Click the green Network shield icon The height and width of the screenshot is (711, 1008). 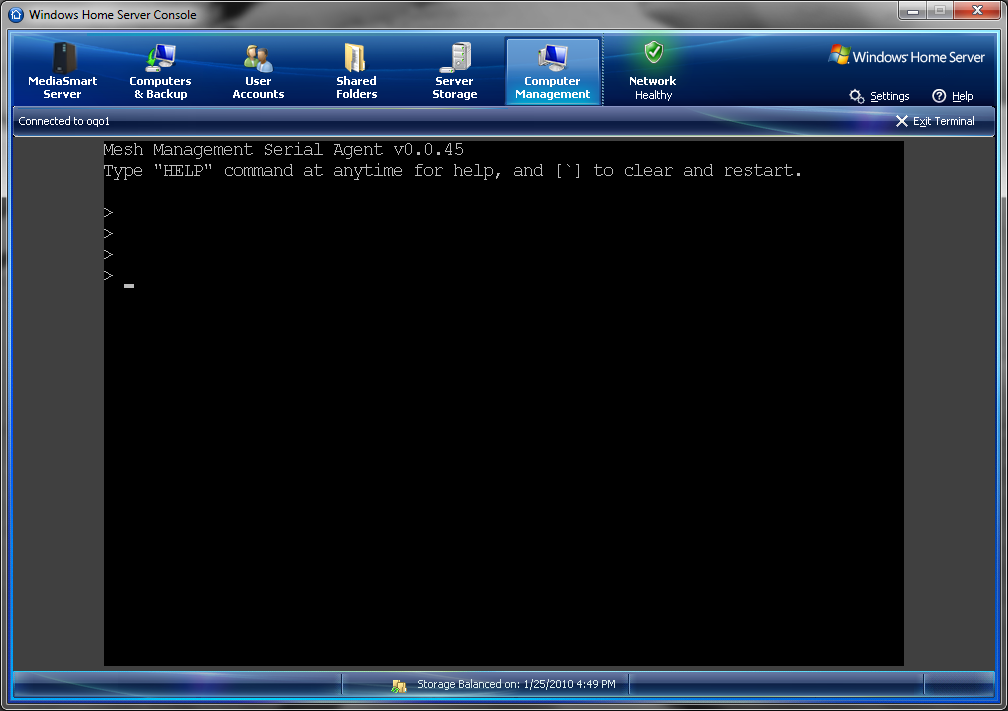click(x=654, y=53)
